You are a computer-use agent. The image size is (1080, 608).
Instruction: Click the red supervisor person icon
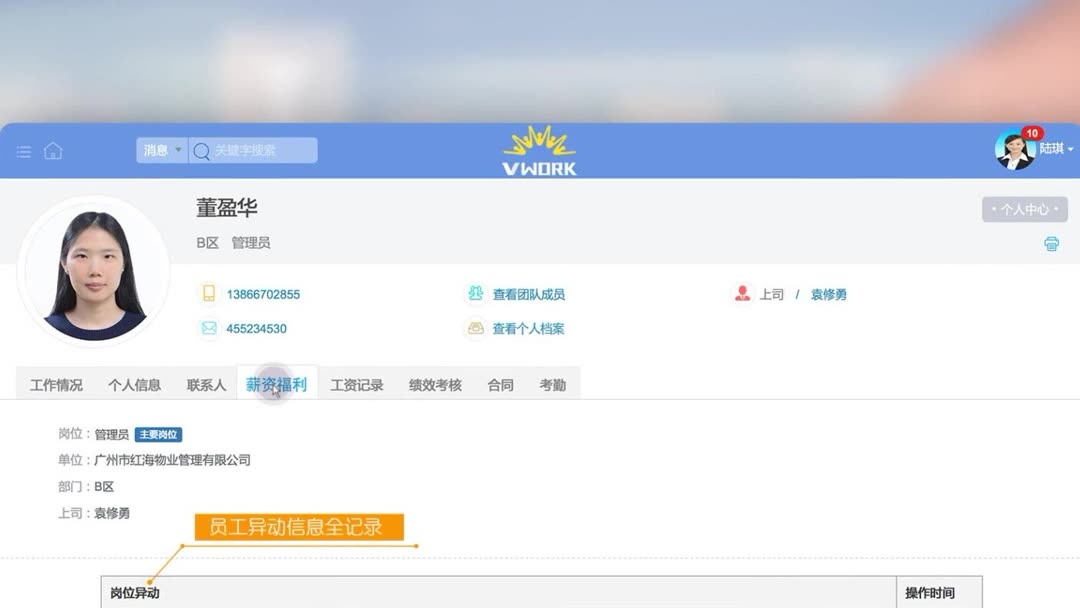(742, 293)
